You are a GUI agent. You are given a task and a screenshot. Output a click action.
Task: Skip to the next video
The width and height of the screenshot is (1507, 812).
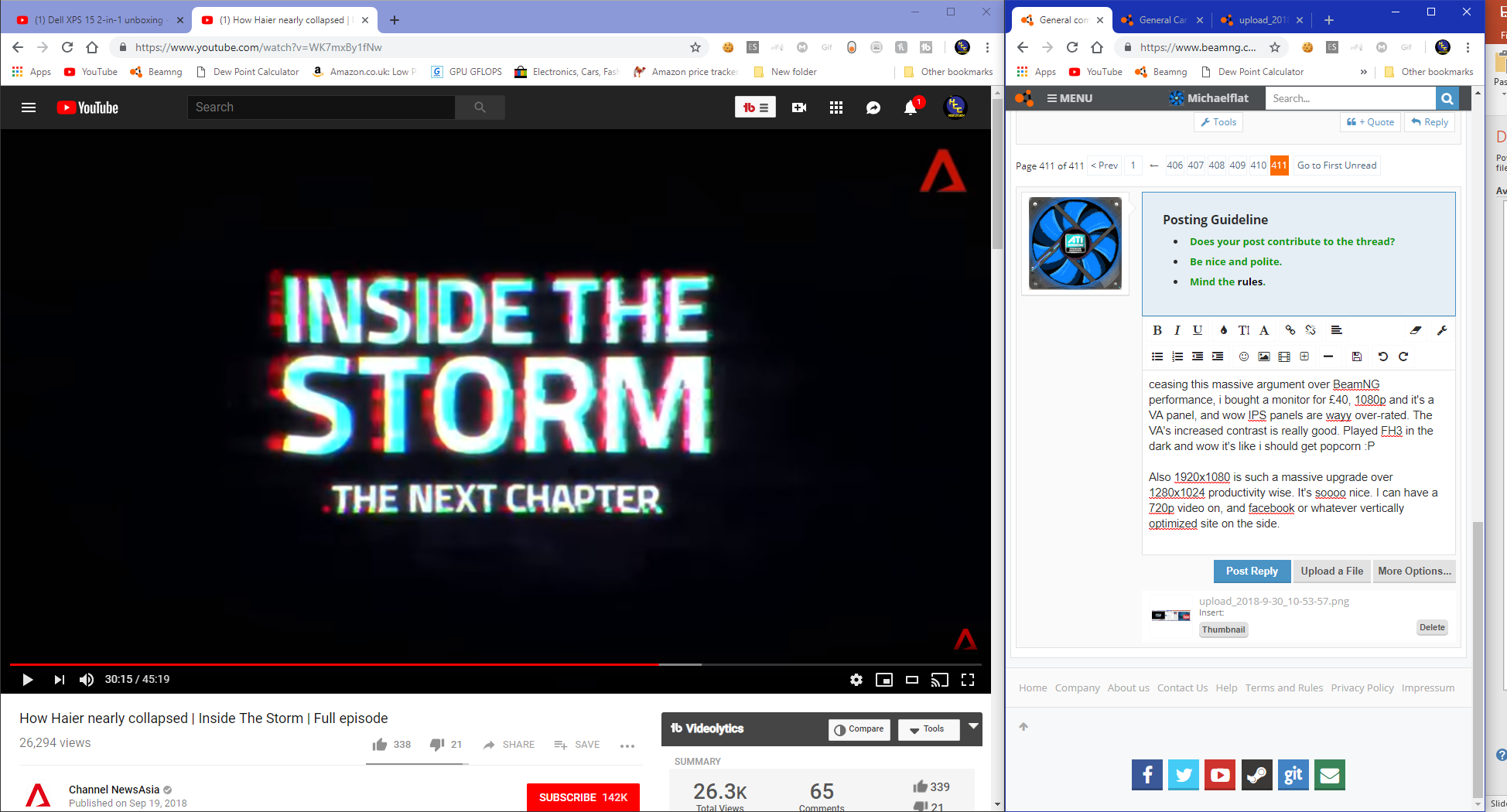pos(59,680)
